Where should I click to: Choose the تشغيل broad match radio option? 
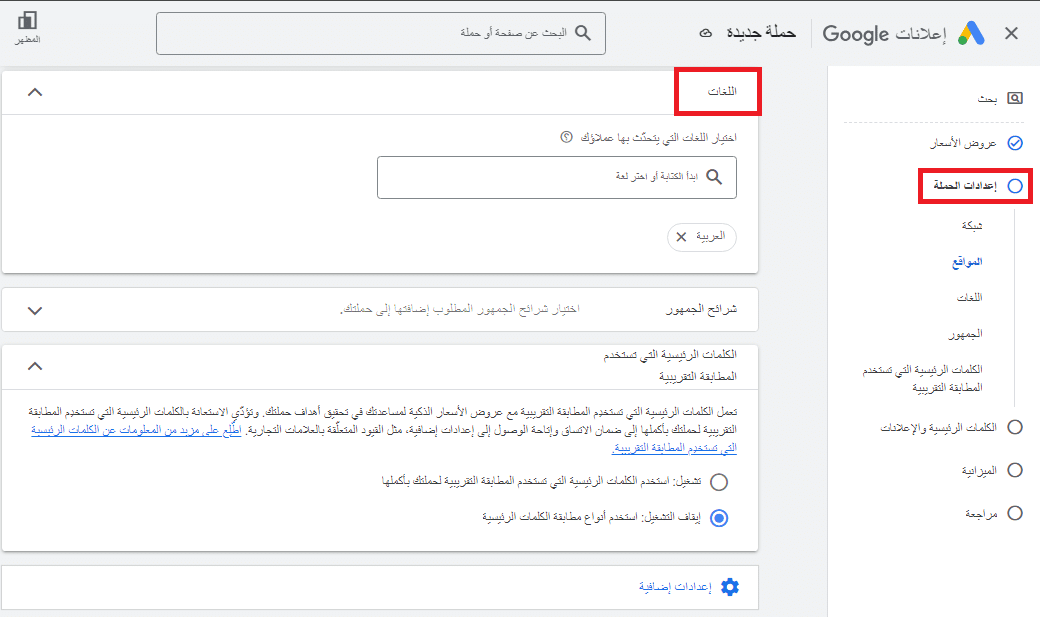[x=719, y=482]
